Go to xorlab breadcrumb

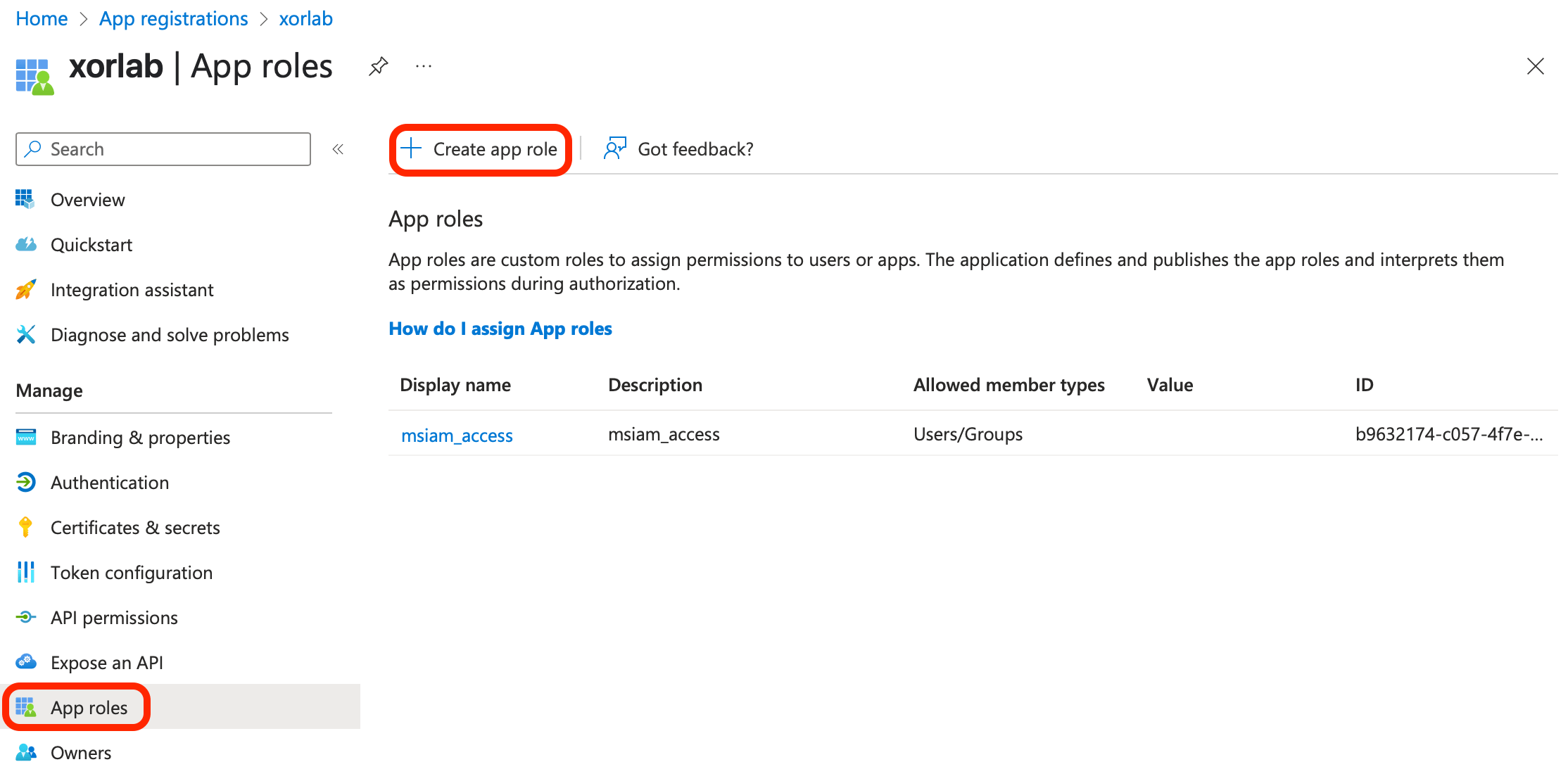click(306, 18)
